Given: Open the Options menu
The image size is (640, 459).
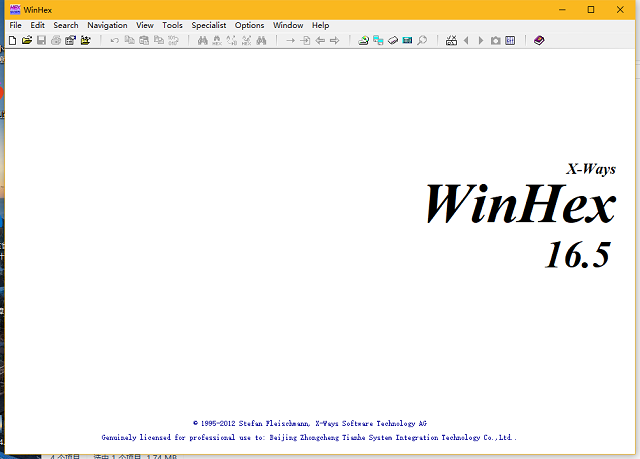Looking at the screenshot, I should (x=249, y=25).
